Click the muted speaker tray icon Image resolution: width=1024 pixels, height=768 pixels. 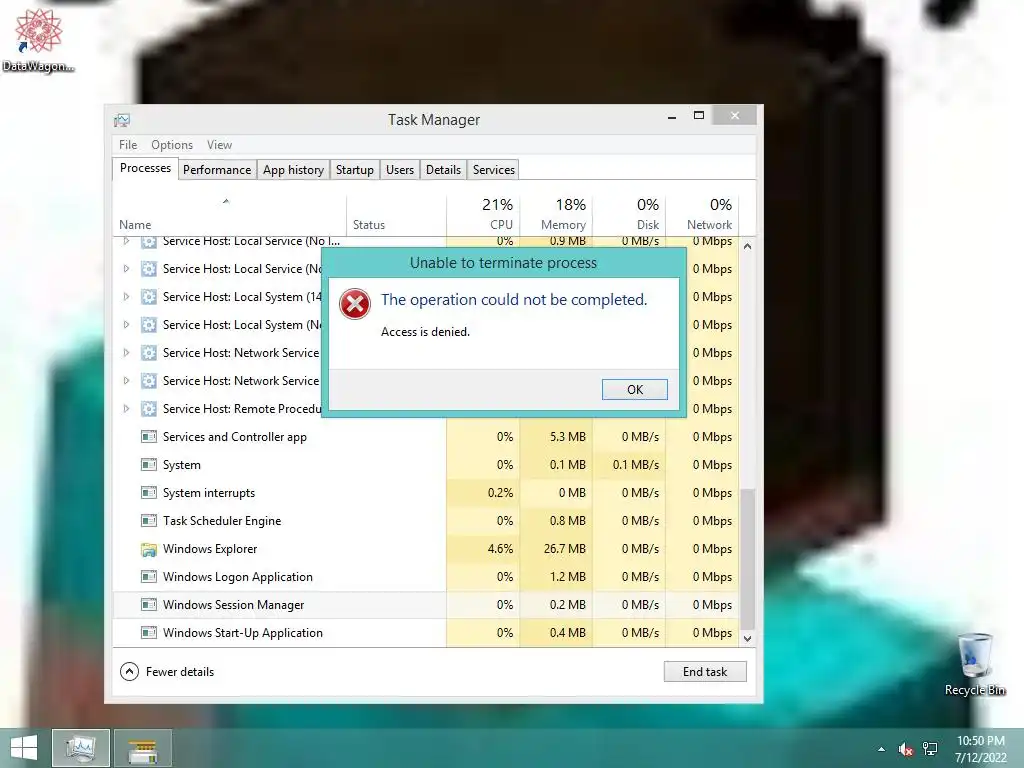point(905,749)
